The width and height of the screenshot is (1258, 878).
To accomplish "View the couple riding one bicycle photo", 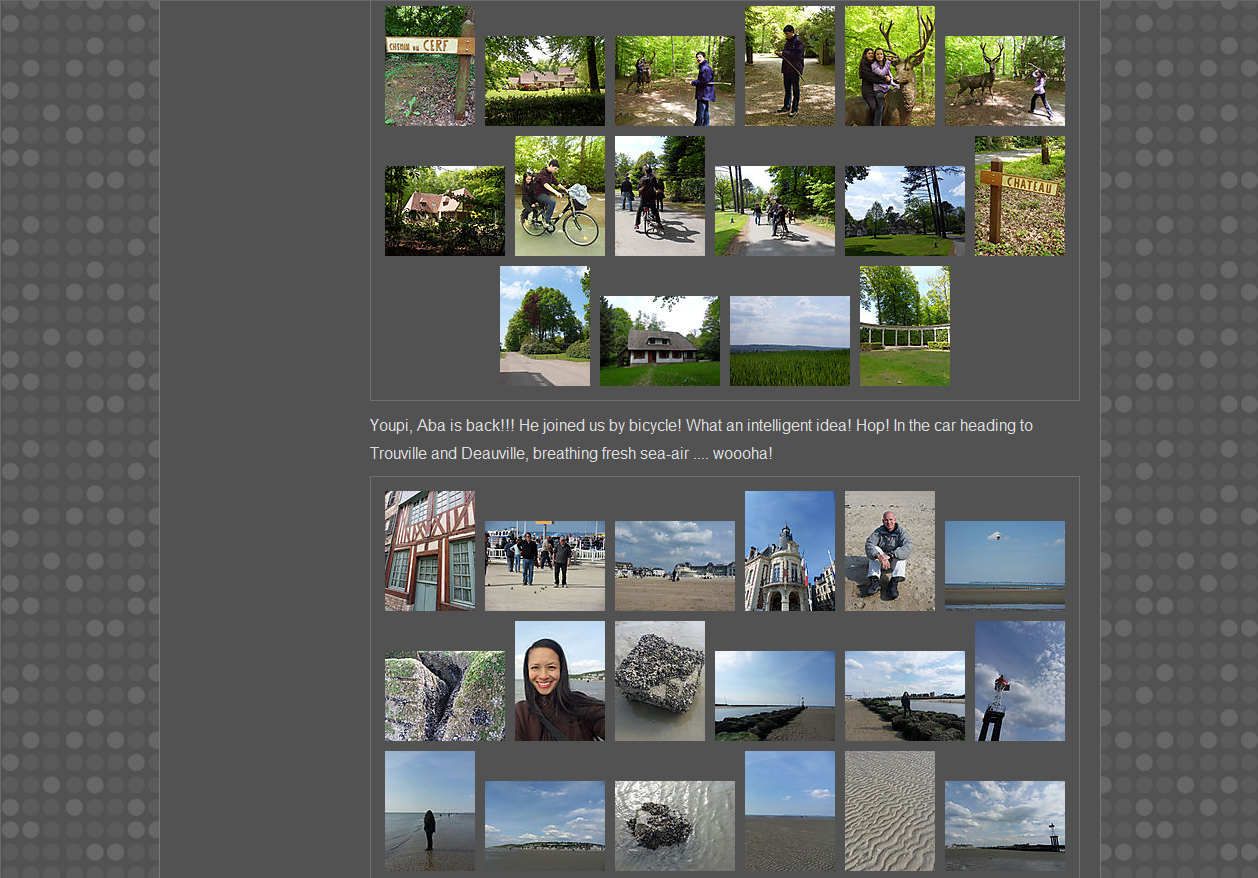I will pyautogui.click(x=559, y=196).
